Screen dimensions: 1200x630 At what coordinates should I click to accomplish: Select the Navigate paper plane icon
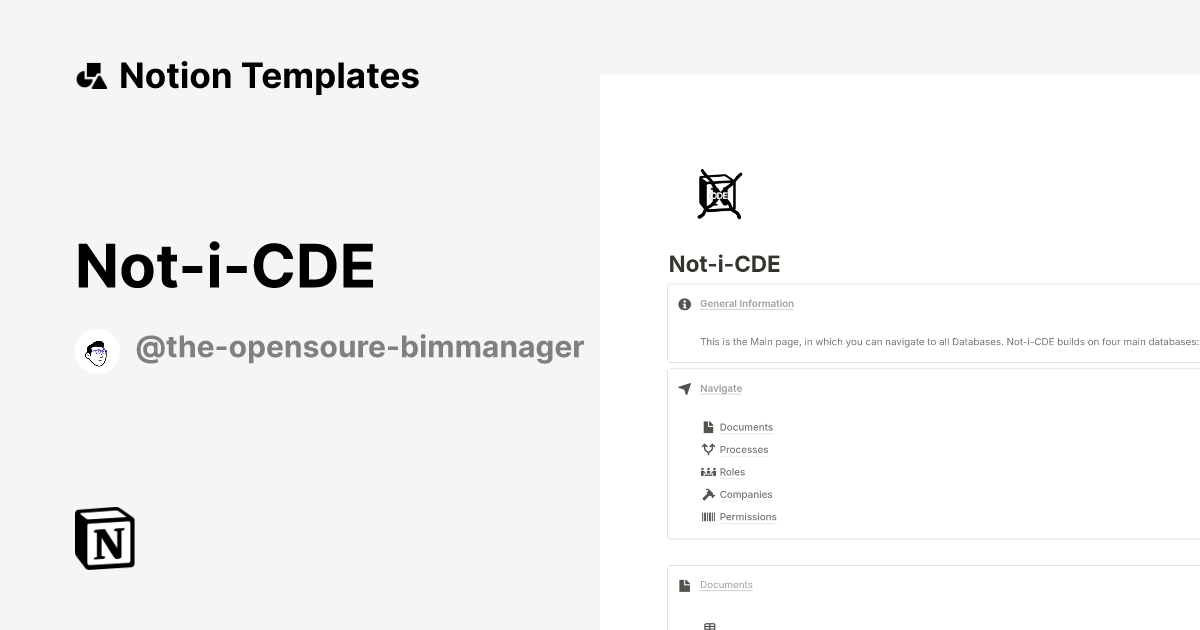pos(684,388)
